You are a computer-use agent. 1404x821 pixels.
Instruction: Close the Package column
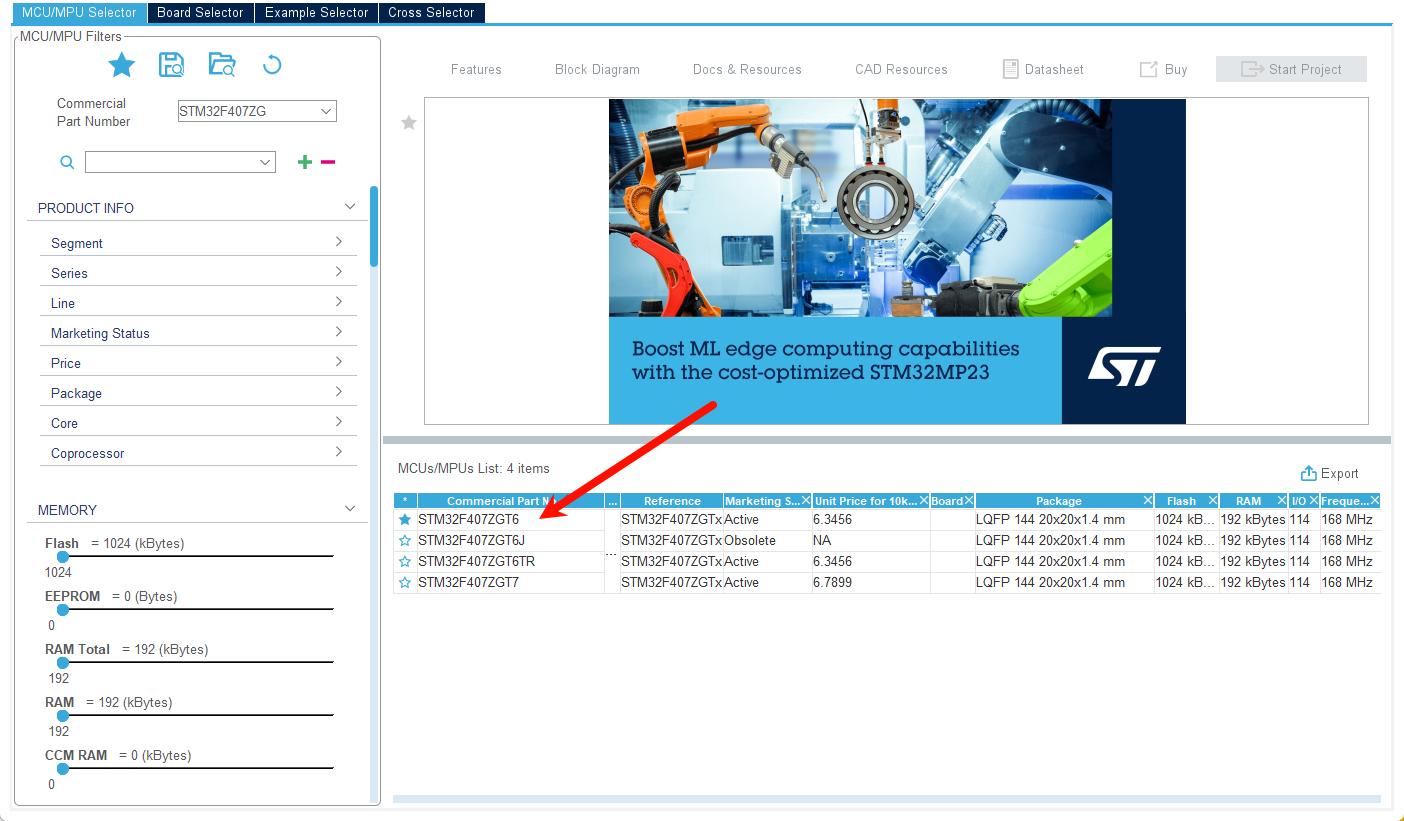click(1147, 501)
